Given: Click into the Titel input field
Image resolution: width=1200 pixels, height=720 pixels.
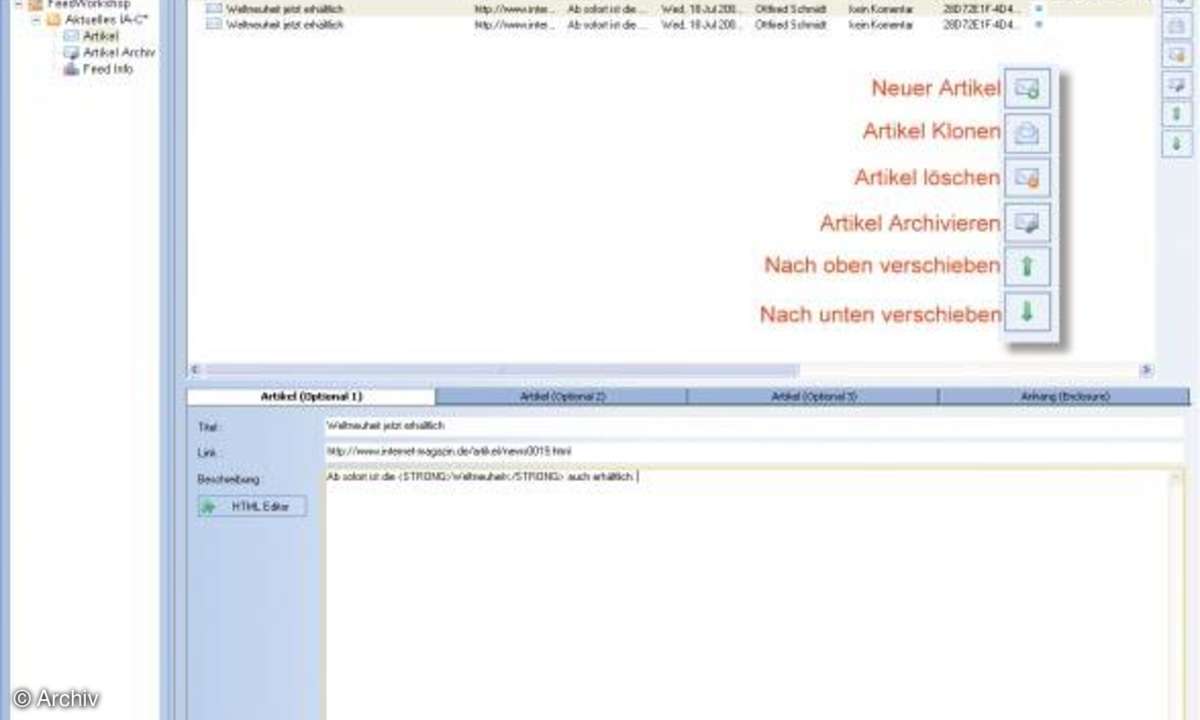Looking at the screenshot, I should 750,426.
